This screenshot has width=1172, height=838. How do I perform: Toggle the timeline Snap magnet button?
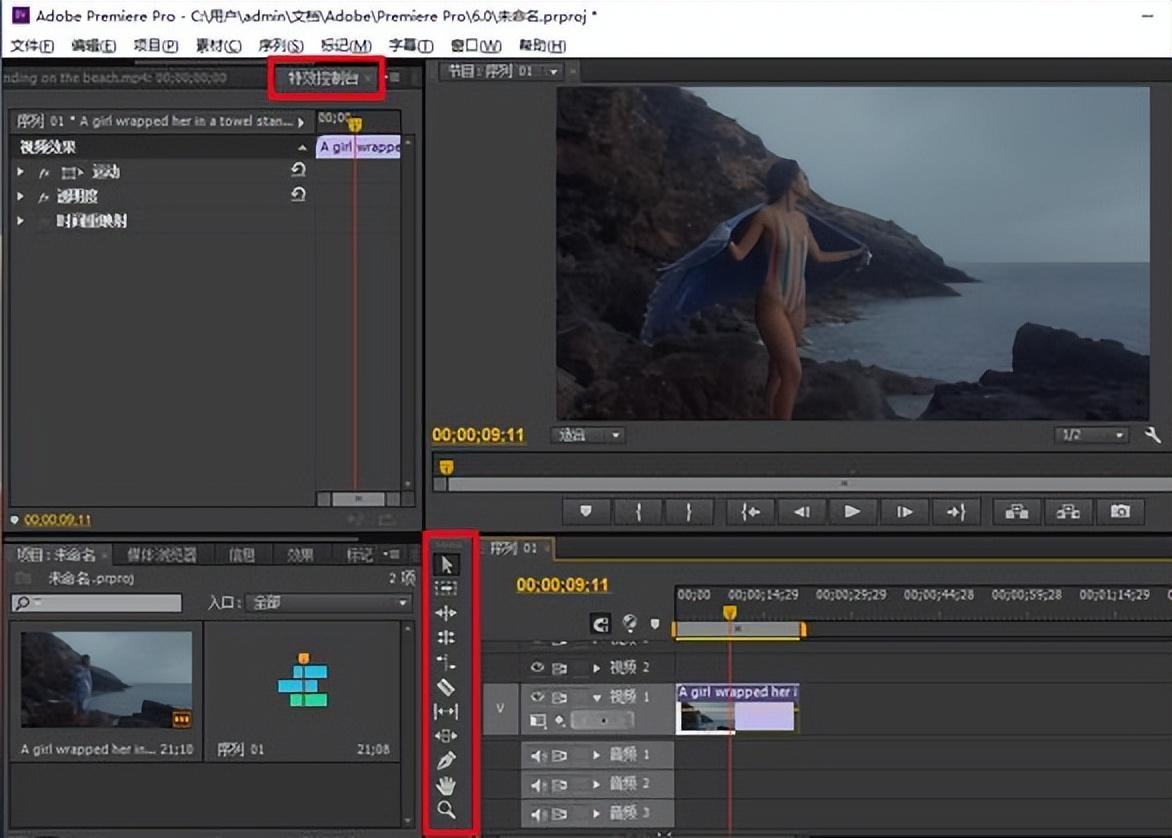(x=600, y=624)
